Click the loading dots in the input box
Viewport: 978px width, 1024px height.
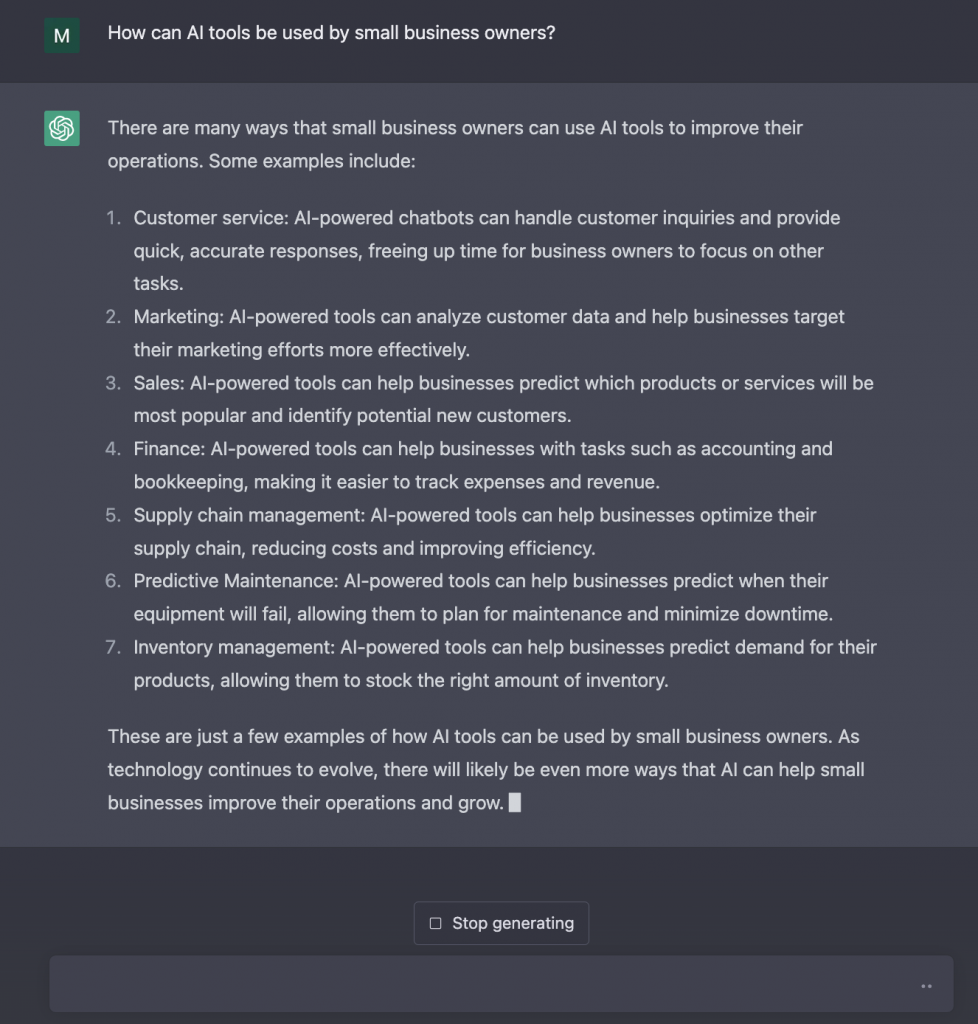coord(926,986)
